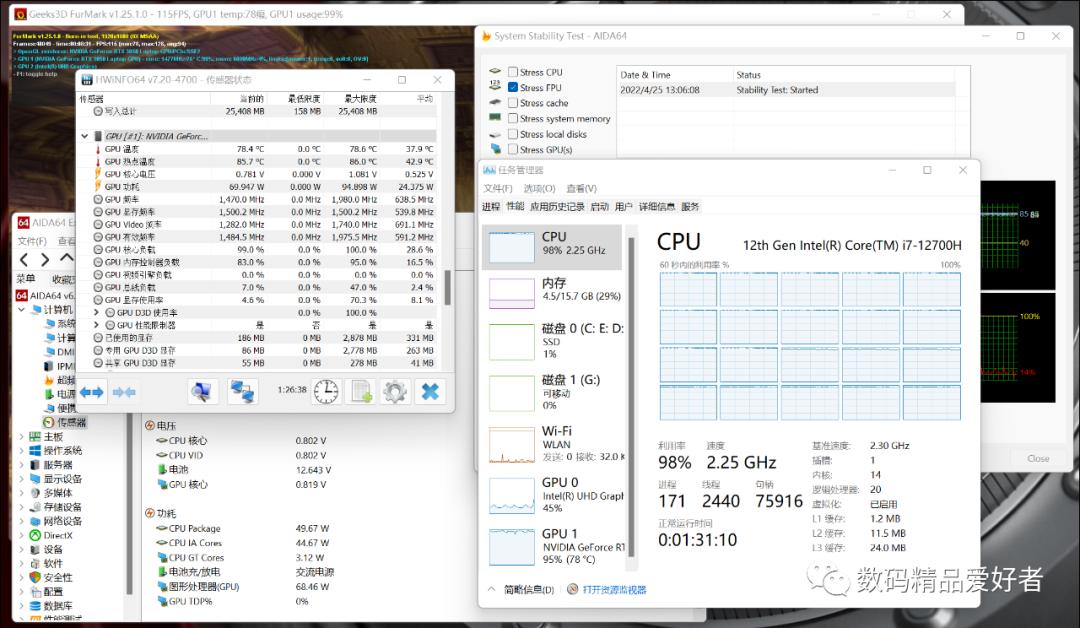This screenshot has width=1080, height=628.
Task: Click HWiNFO blue X close-sensors icon
Action: tap(430, 392)
